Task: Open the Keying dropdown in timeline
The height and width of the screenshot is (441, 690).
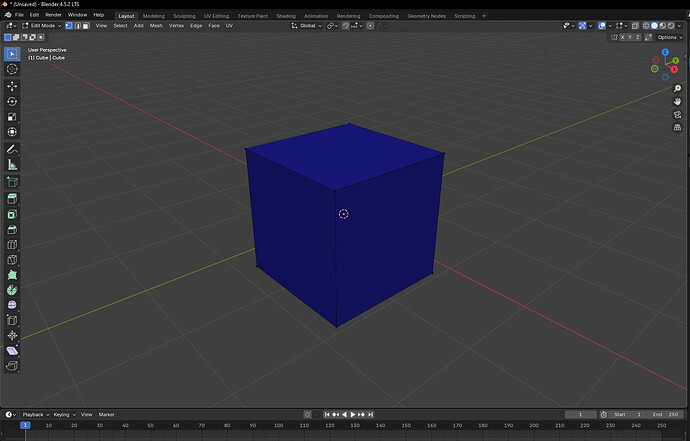Action: pyautogui.click(x=64, y=415)
